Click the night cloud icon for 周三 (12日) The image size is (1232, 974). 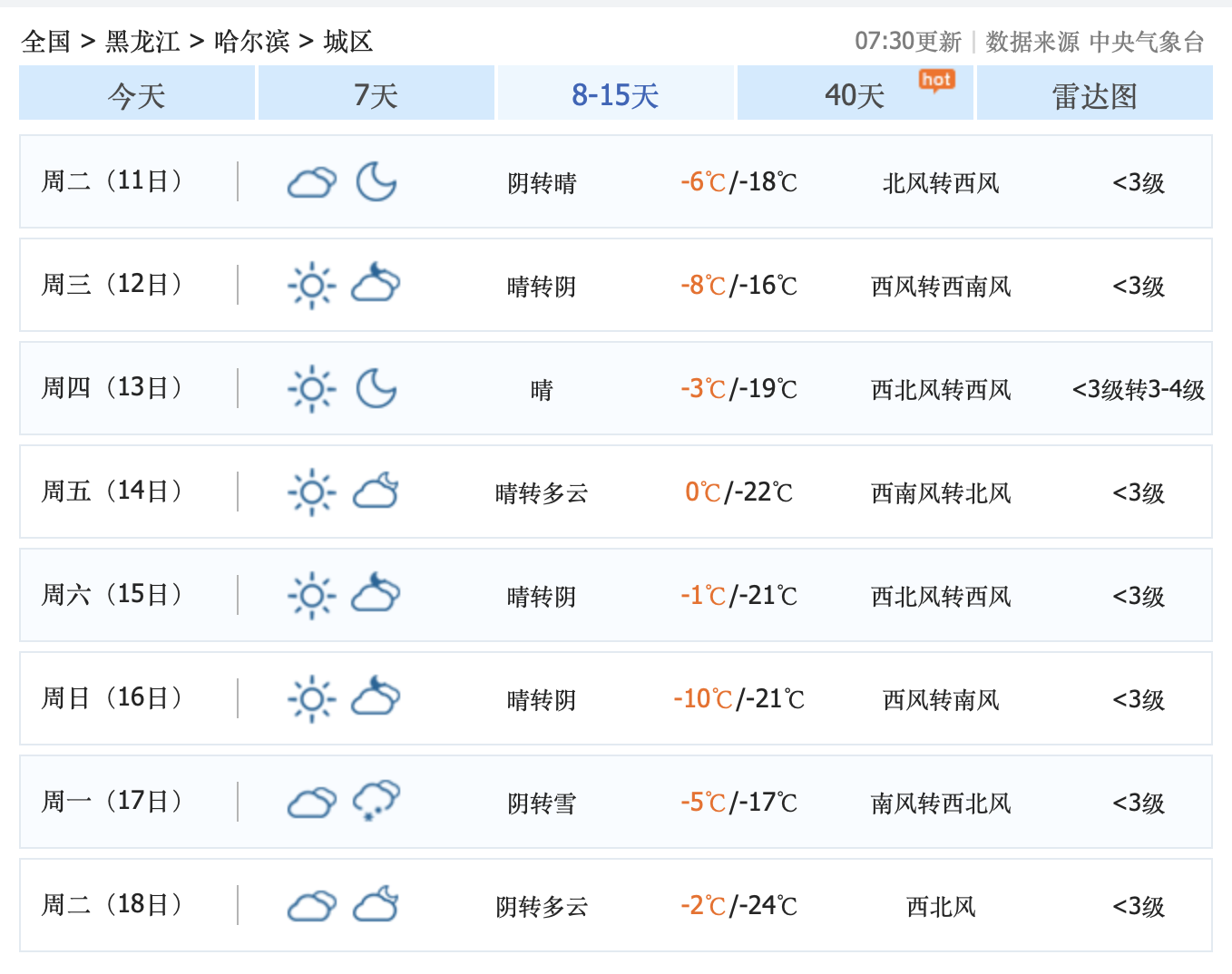[x=376, y=285]
